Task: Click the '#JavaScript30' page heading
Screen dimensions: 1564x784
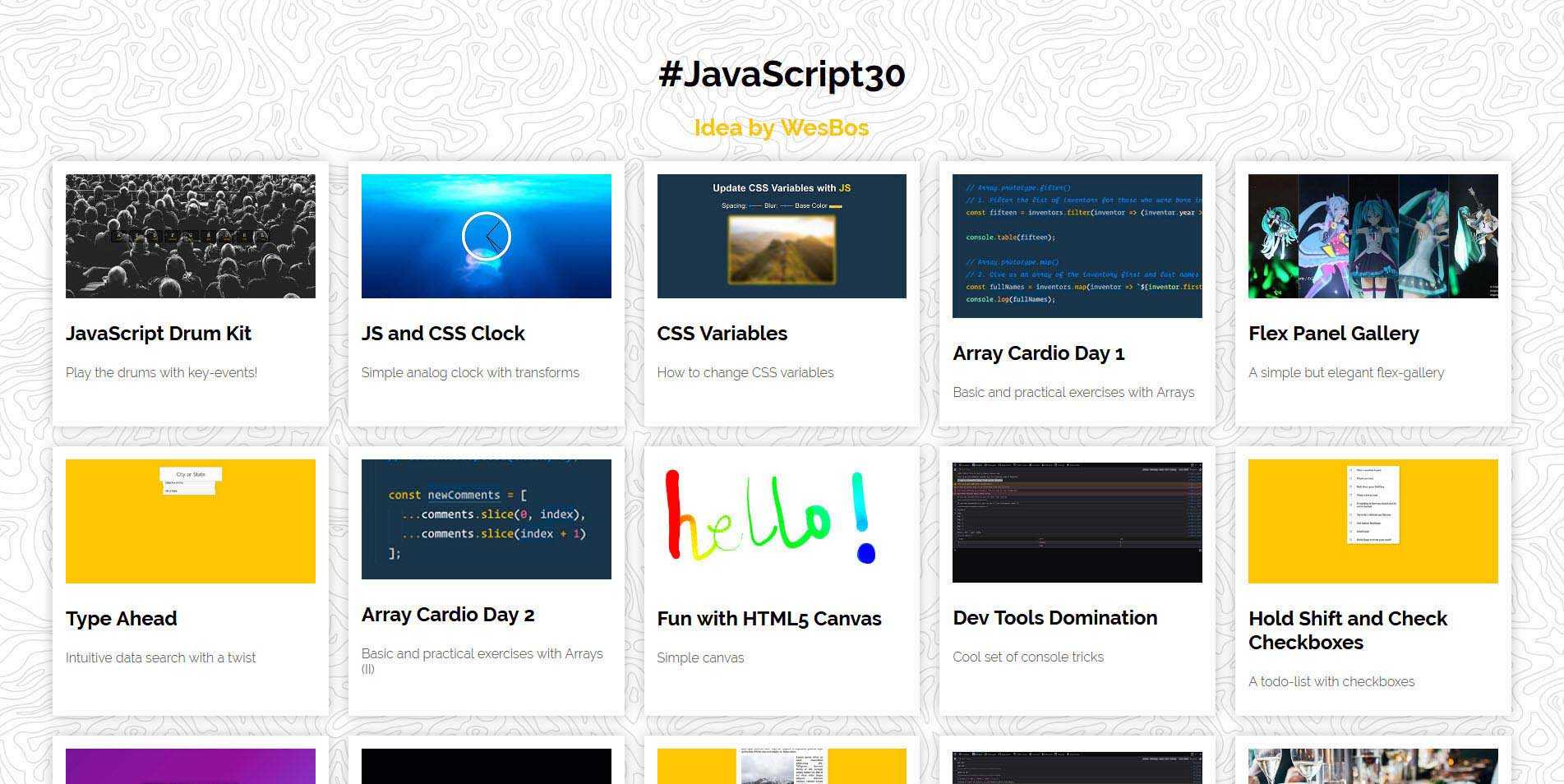Action: pos(782,73)
